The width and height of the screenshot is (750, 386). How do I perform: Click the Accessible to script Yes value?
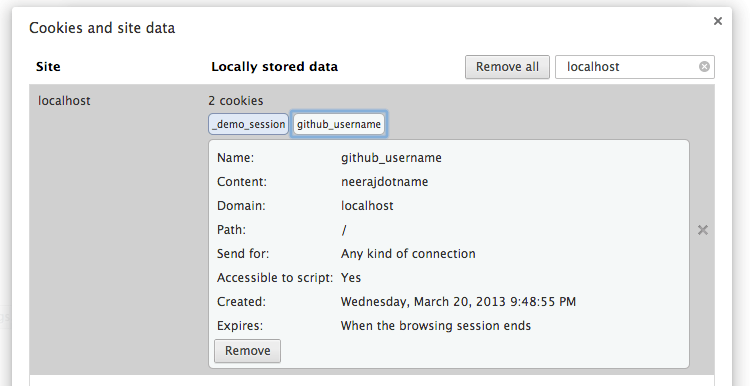point(351,278)
